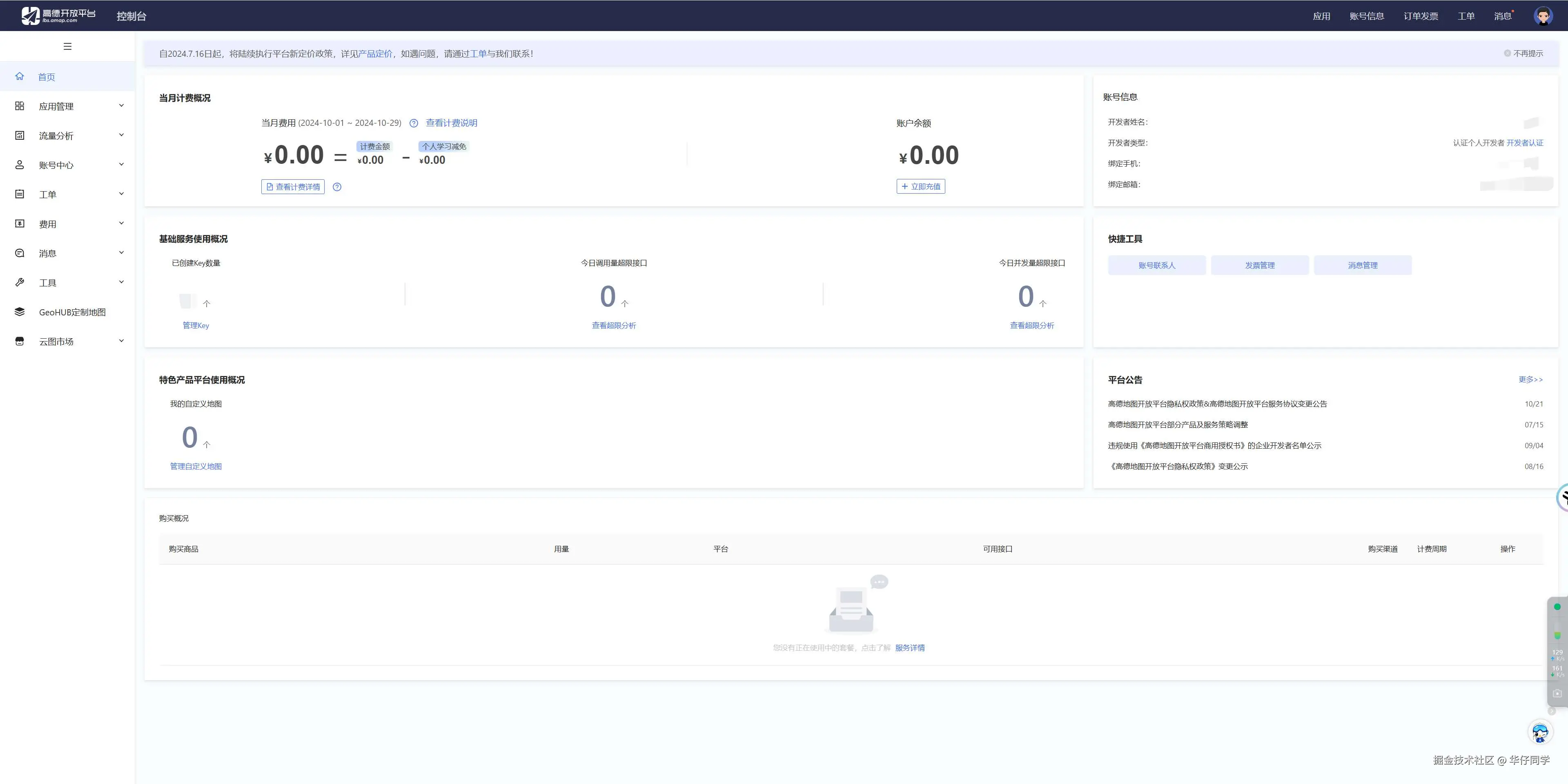Open 消息 in the top navigation
Viewport: 1568px width, 784px height.
point(1502,16)
